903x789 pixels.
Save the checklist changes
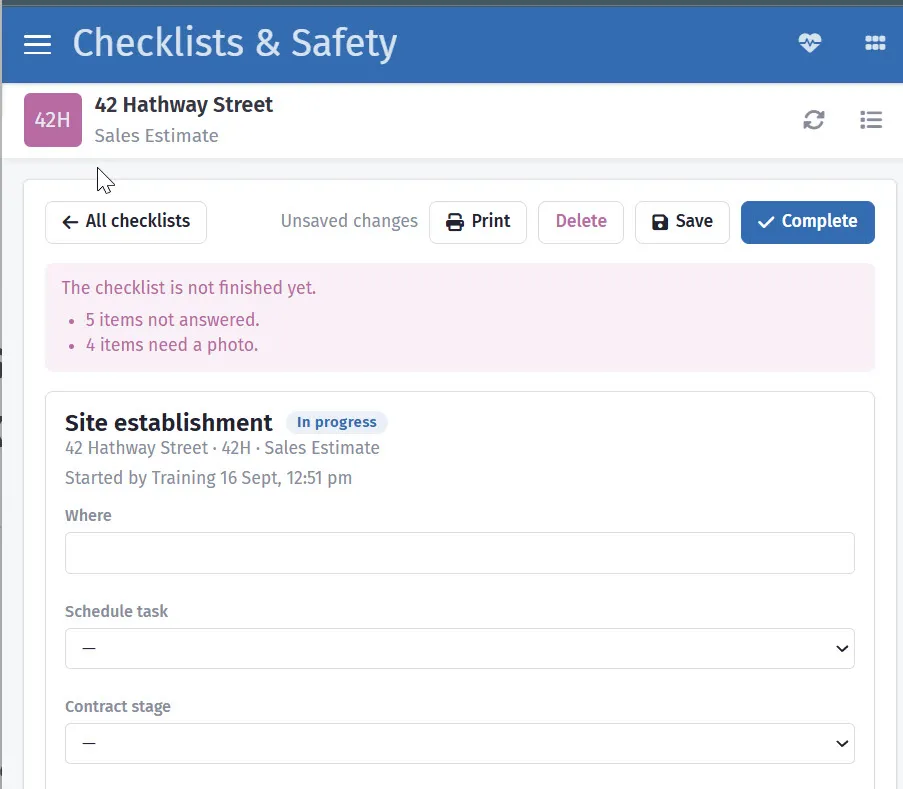[x=682, y=222]
